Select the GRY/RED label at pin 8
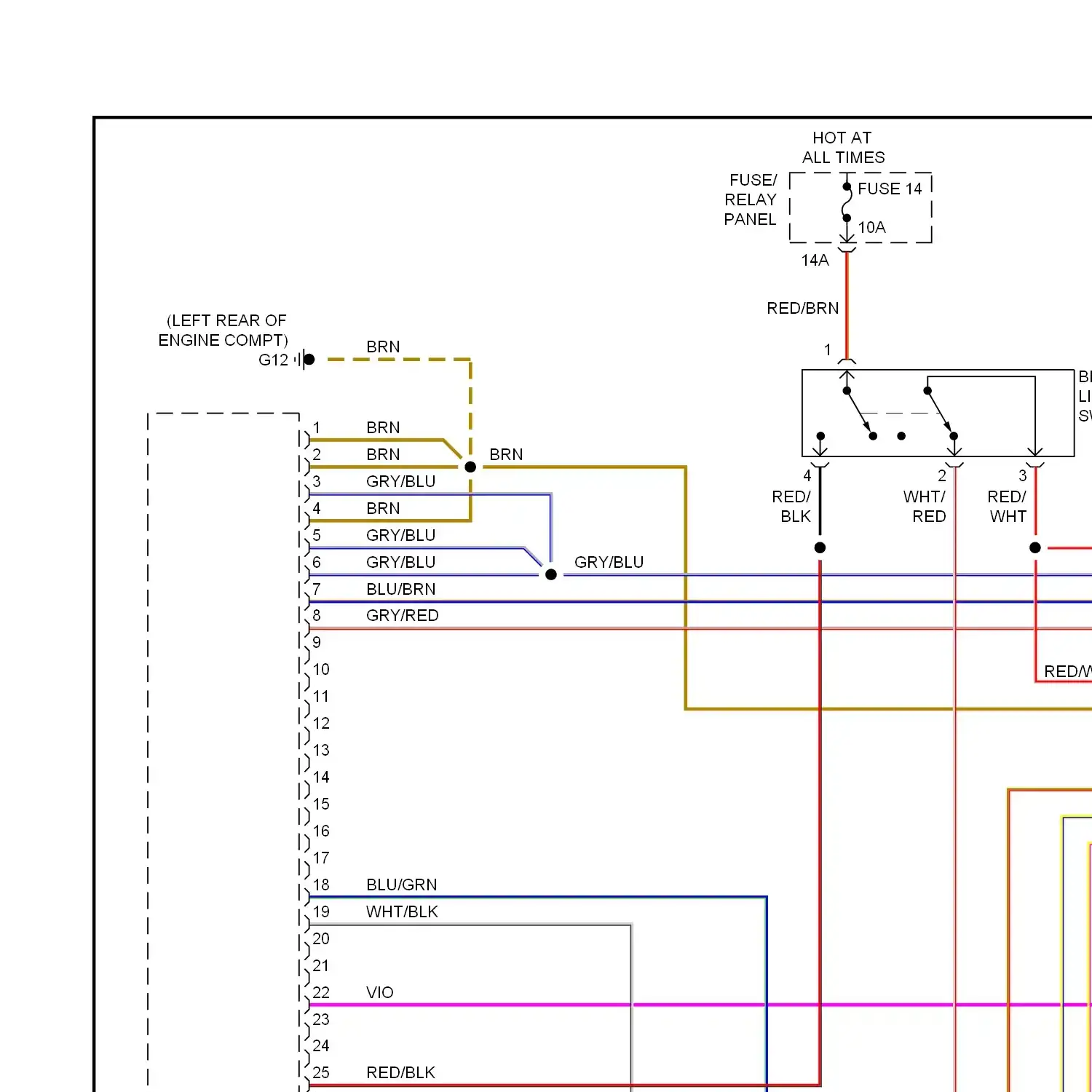Image resolution: width=1092 pixels, height=1092 pixels. (x=402, y=616)
